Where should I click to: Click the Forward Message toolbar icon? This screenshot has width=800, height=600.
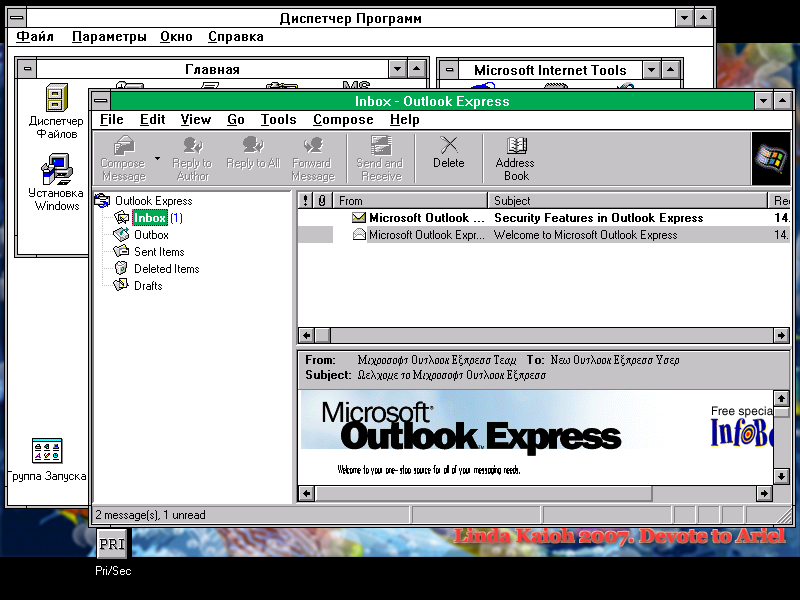tap(313, 145)
